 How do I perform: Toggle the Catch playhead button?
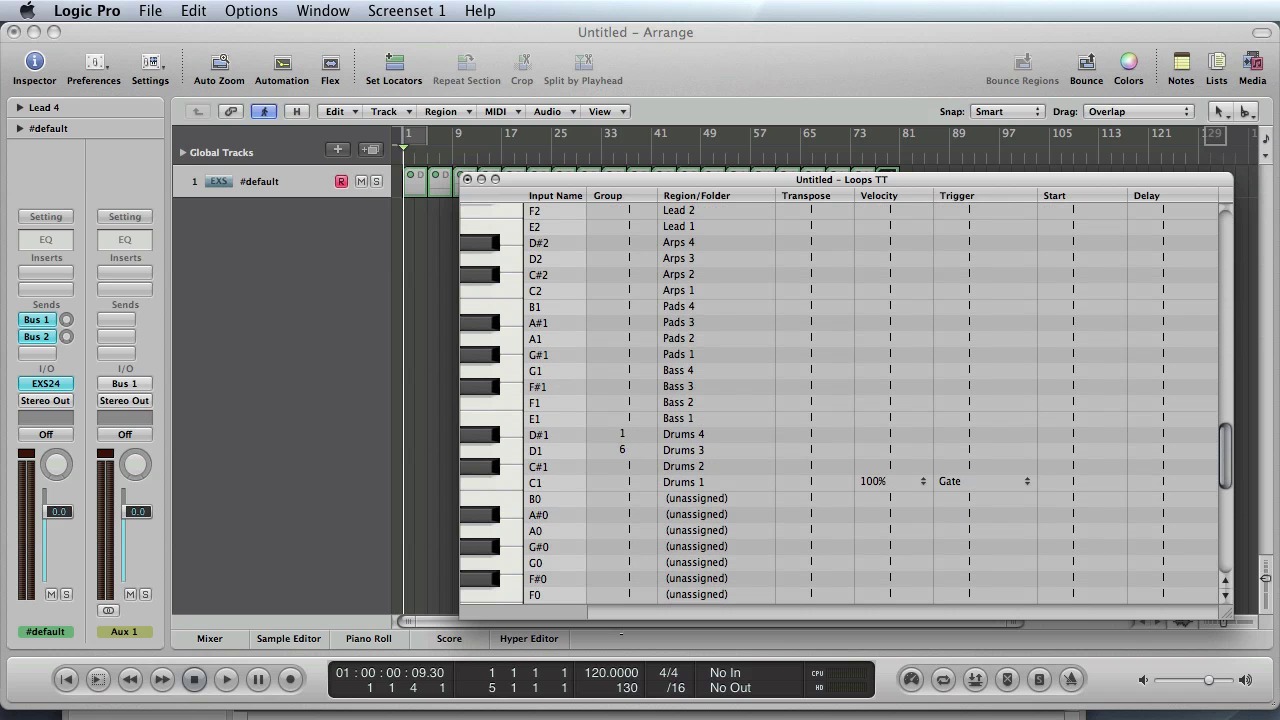(264, 112)
